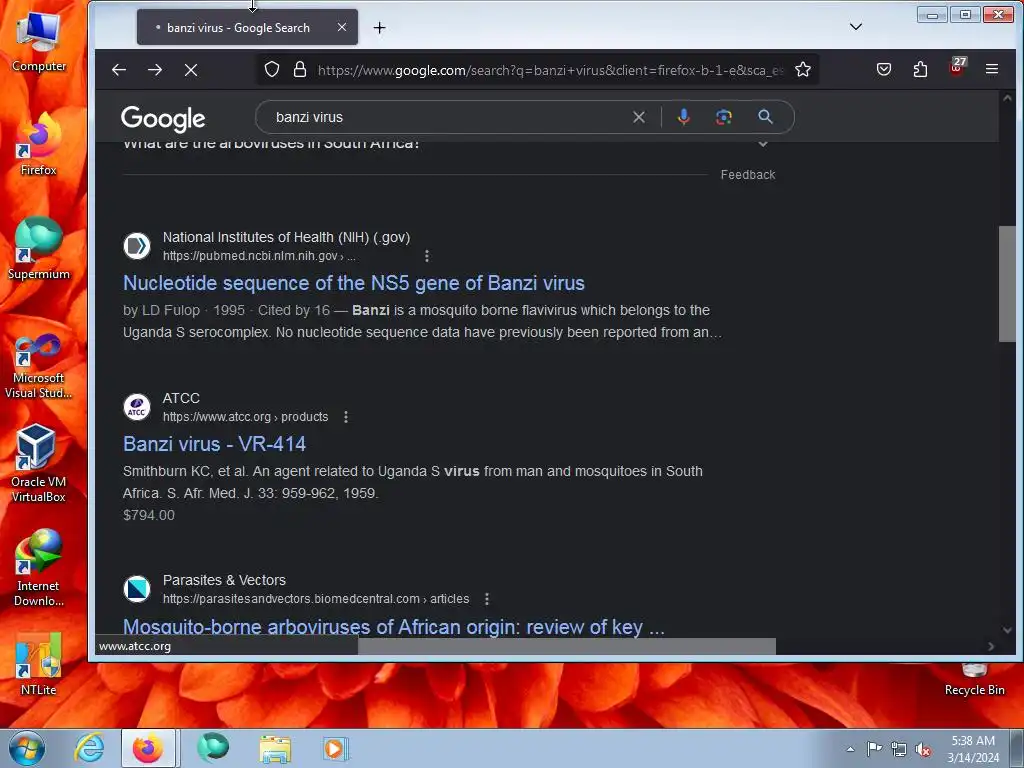Launch Supermium from the taskbar

coord(214,748)
